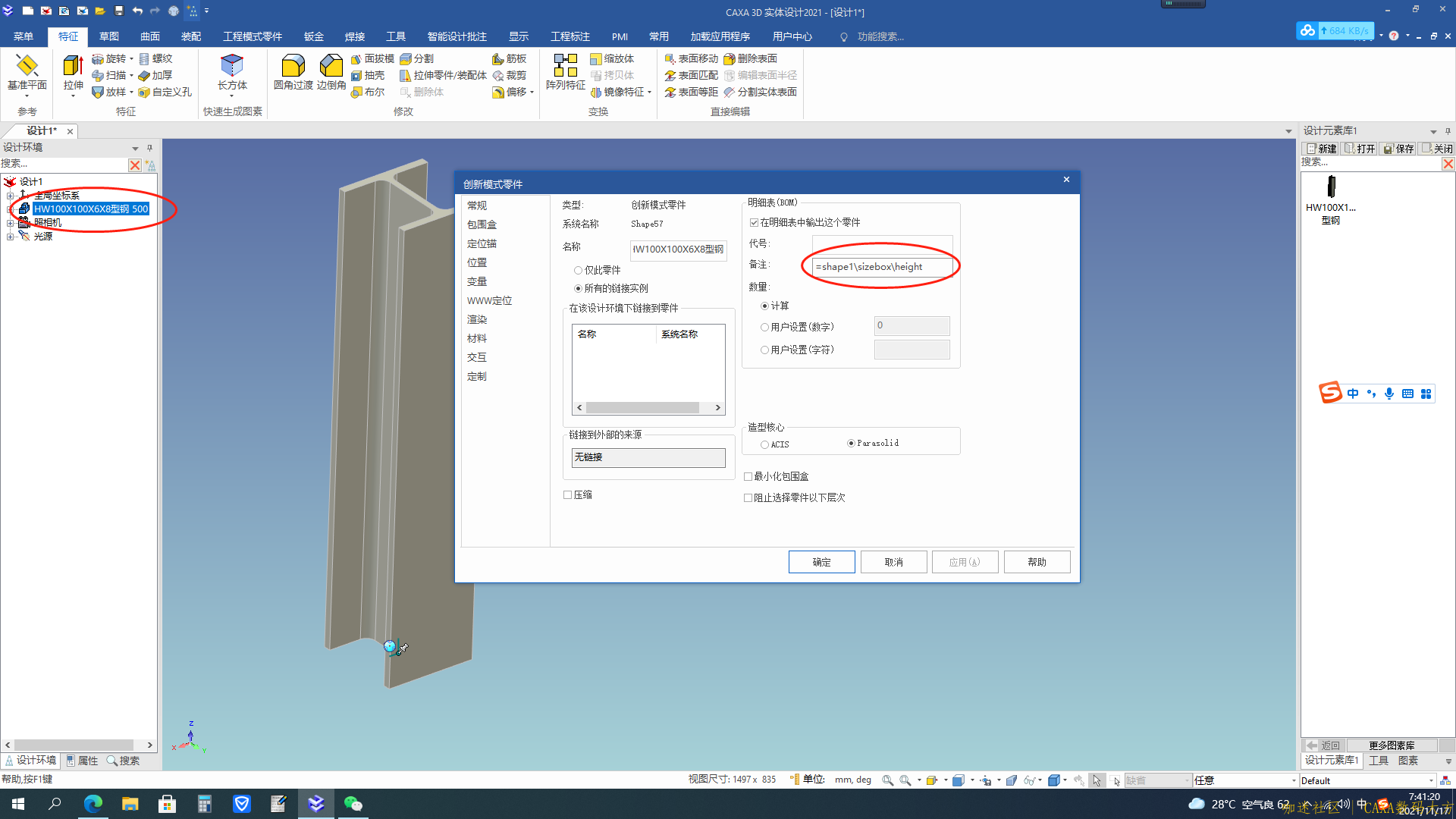Apply 边倒角 chamfer tool
The width and height of the screenshot is (1456, 819).
(x=331, y=74)
